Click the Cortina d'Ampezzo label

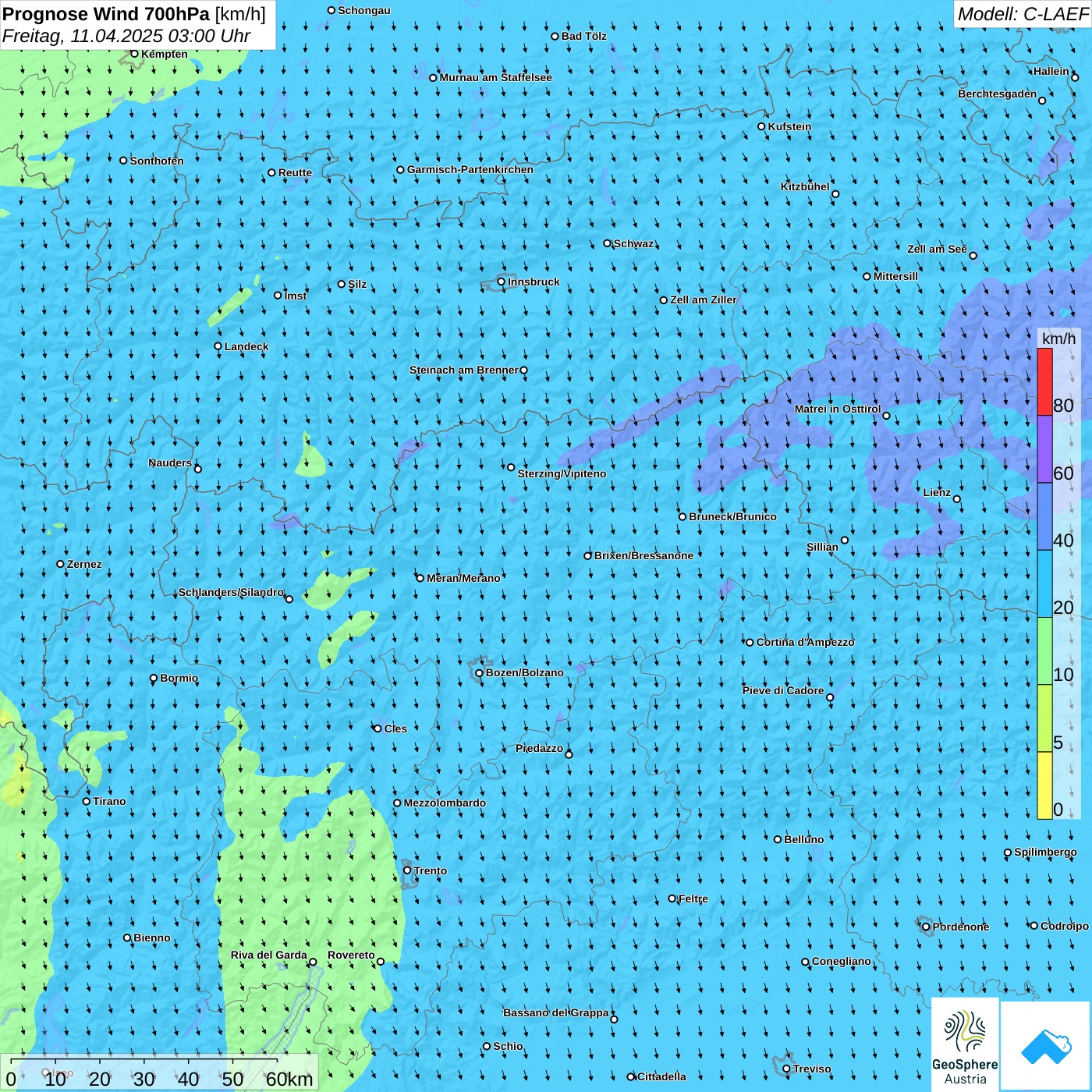805,642
